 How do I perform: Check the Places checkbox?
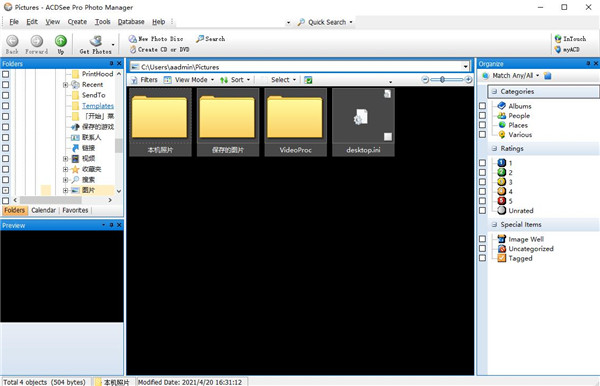click(483, 125)
